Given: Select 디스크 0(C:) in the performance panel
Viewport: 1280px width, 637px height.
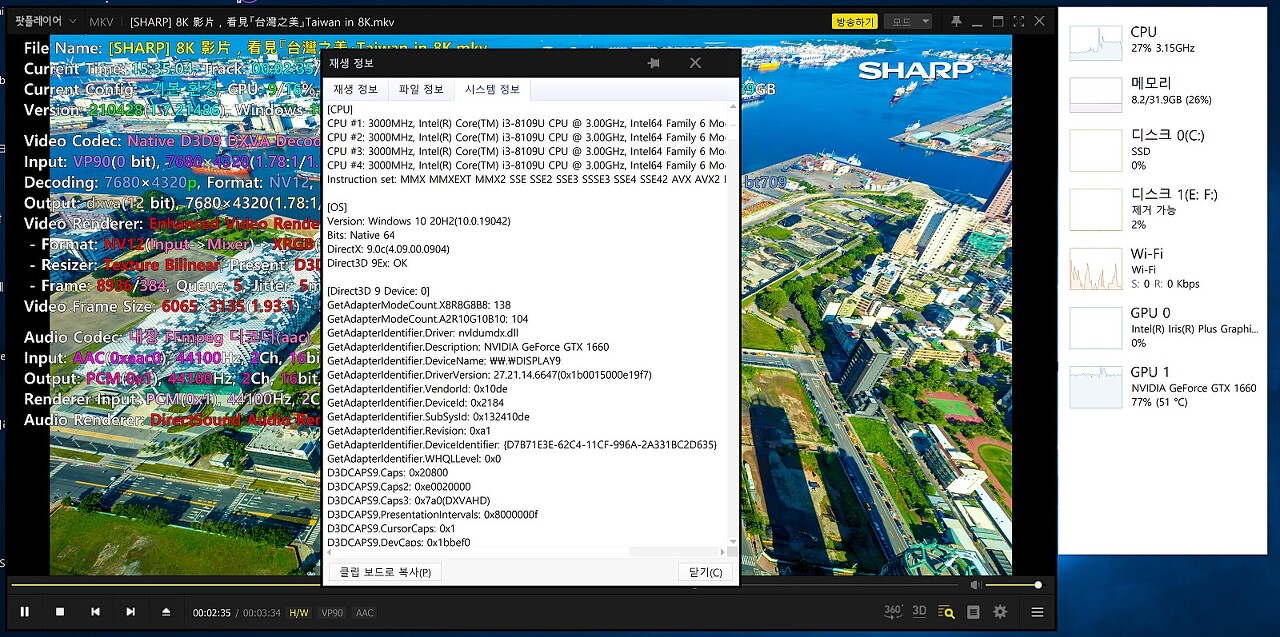Looking at the screenshot, I should click(x=1162, y=150).
